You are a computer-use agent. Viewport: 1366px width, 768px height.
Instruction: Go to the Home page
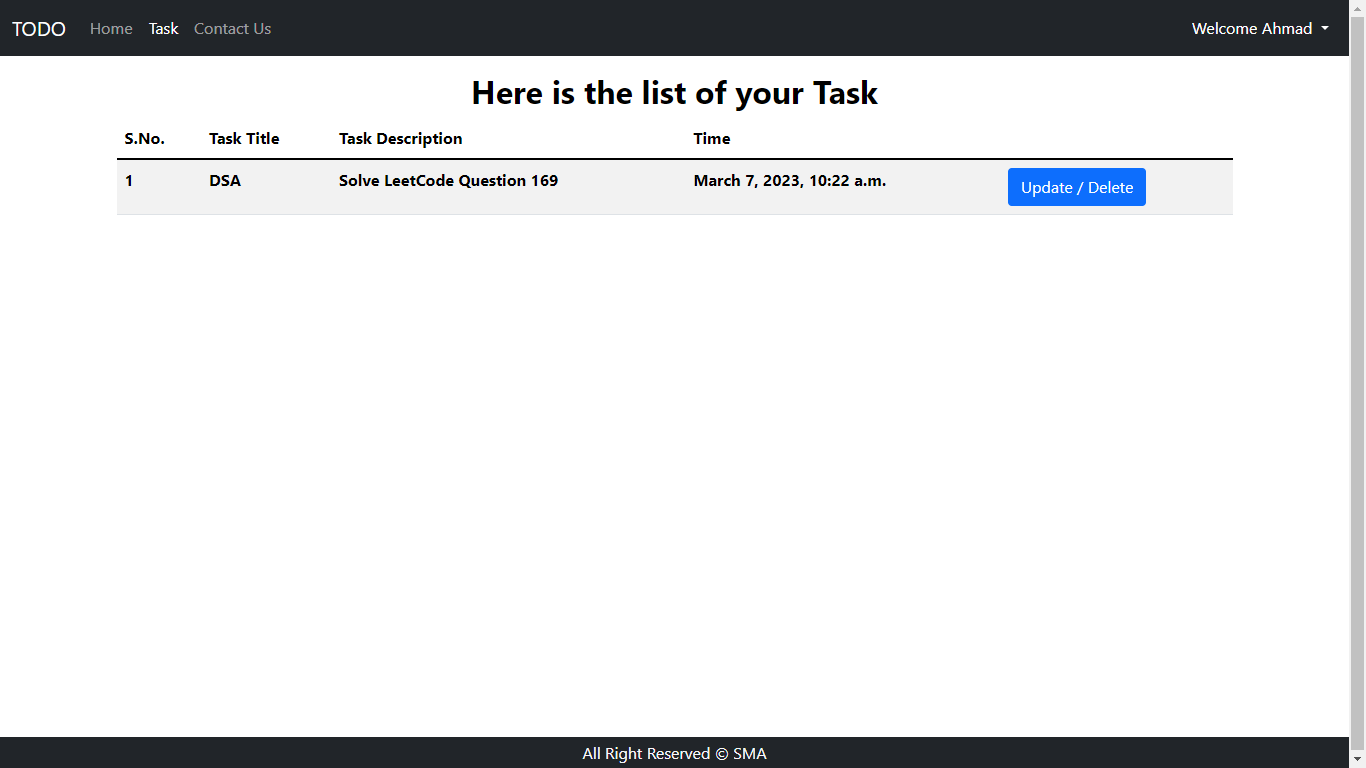click(111, 29)
